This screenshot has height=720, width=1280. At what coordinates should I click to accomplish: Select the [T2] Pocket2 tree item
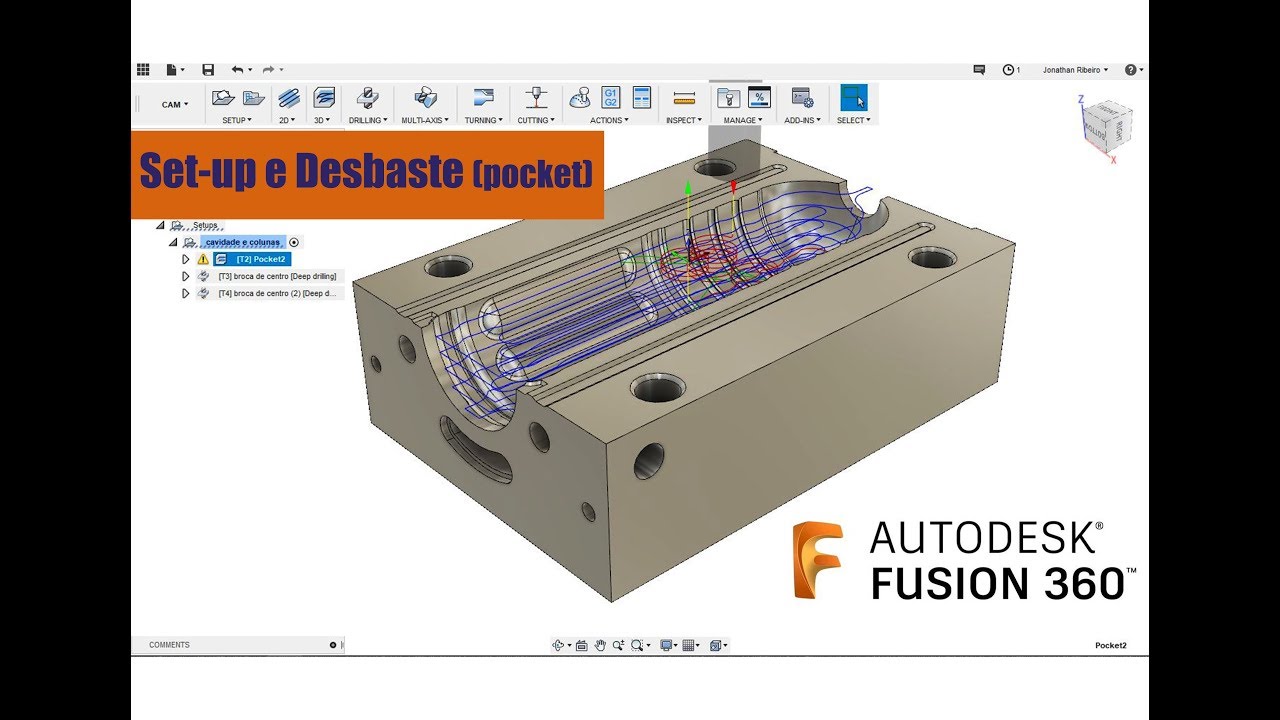[x=251, y=259]
